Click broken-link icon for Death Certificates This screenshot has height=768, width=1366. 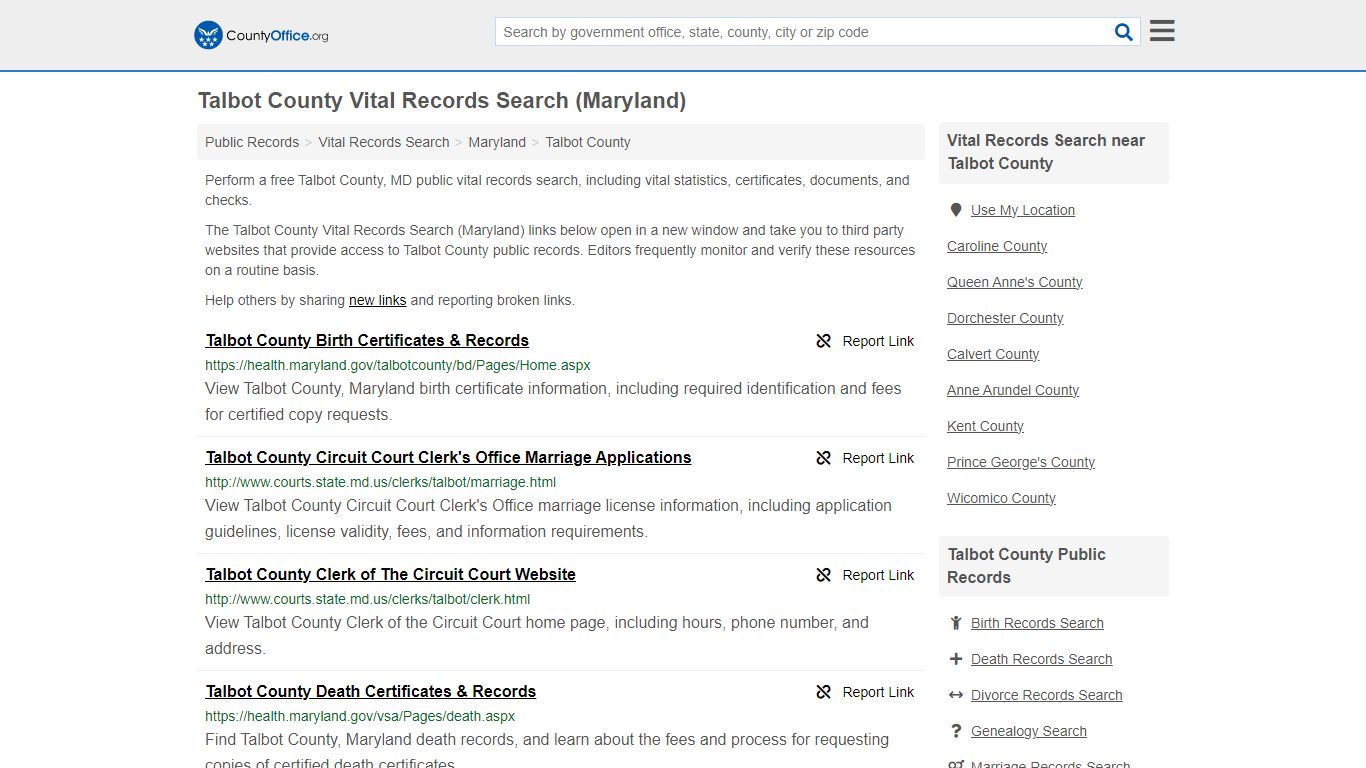click(x=824, y=692)
